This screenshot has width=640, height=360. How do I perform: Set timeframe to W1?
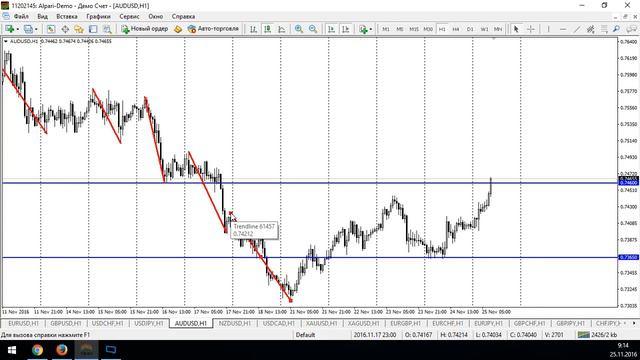tap(484, 29)
